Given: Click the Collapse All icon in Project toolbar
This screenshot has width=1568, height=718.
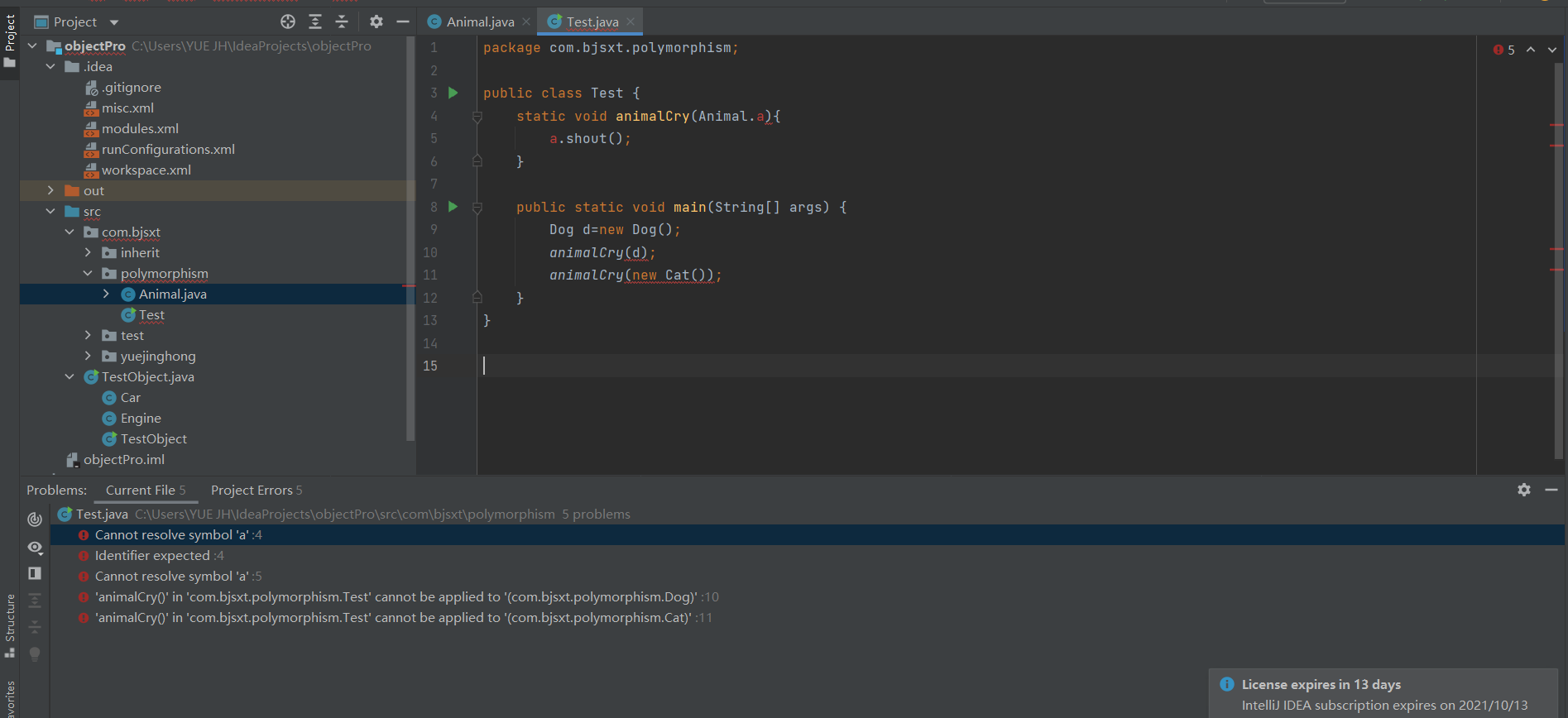Looking at the screenshot, I should pyautogui.click(x=342, y=22).
